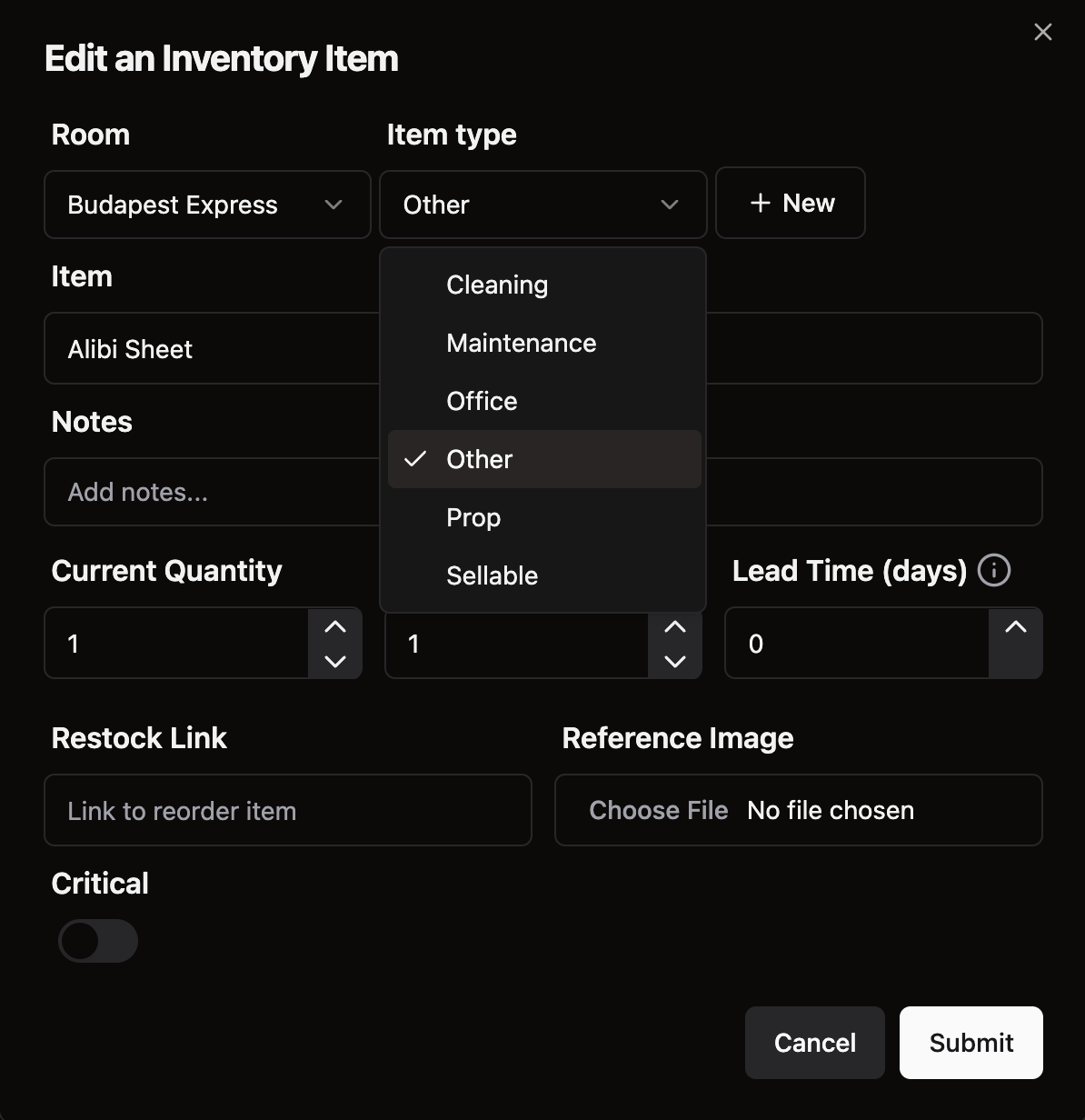Choose Sellable from the dropdown list
The image size is (1085, 1120).
pyautogui.click(x=492, y=575)
